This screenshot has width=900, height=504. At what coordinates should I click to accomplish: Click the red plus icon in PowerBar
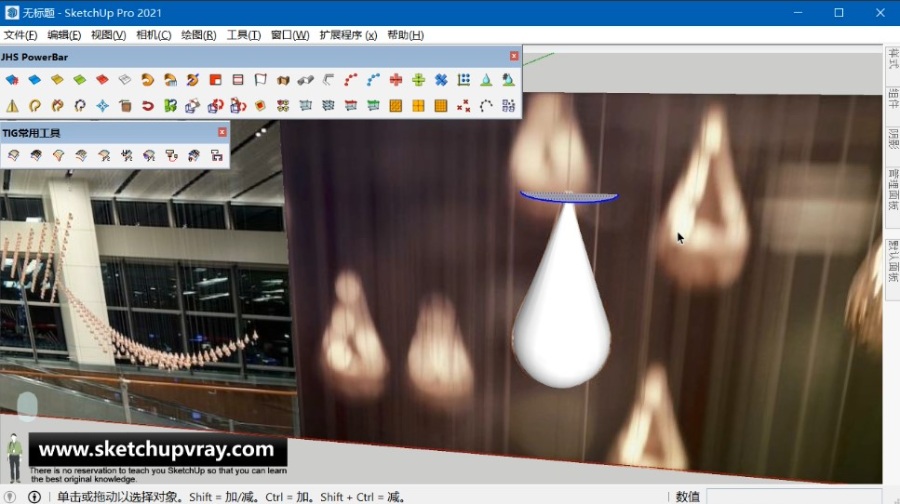pos(396,80)
